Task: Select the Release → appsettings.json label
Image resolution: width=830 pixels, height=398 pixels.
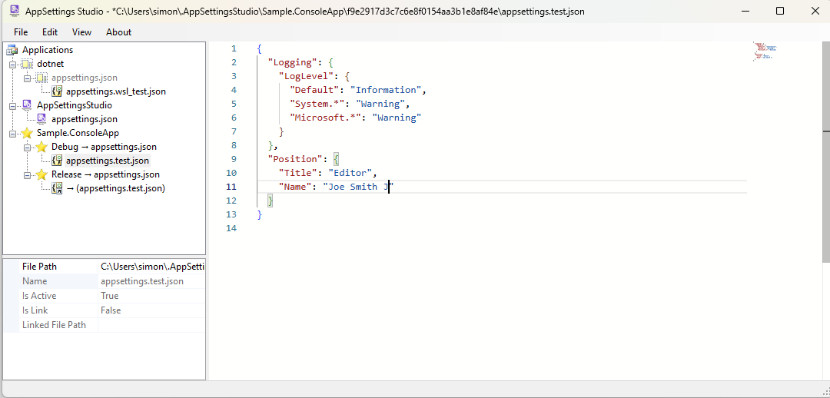Action: [x=105, y=174]
